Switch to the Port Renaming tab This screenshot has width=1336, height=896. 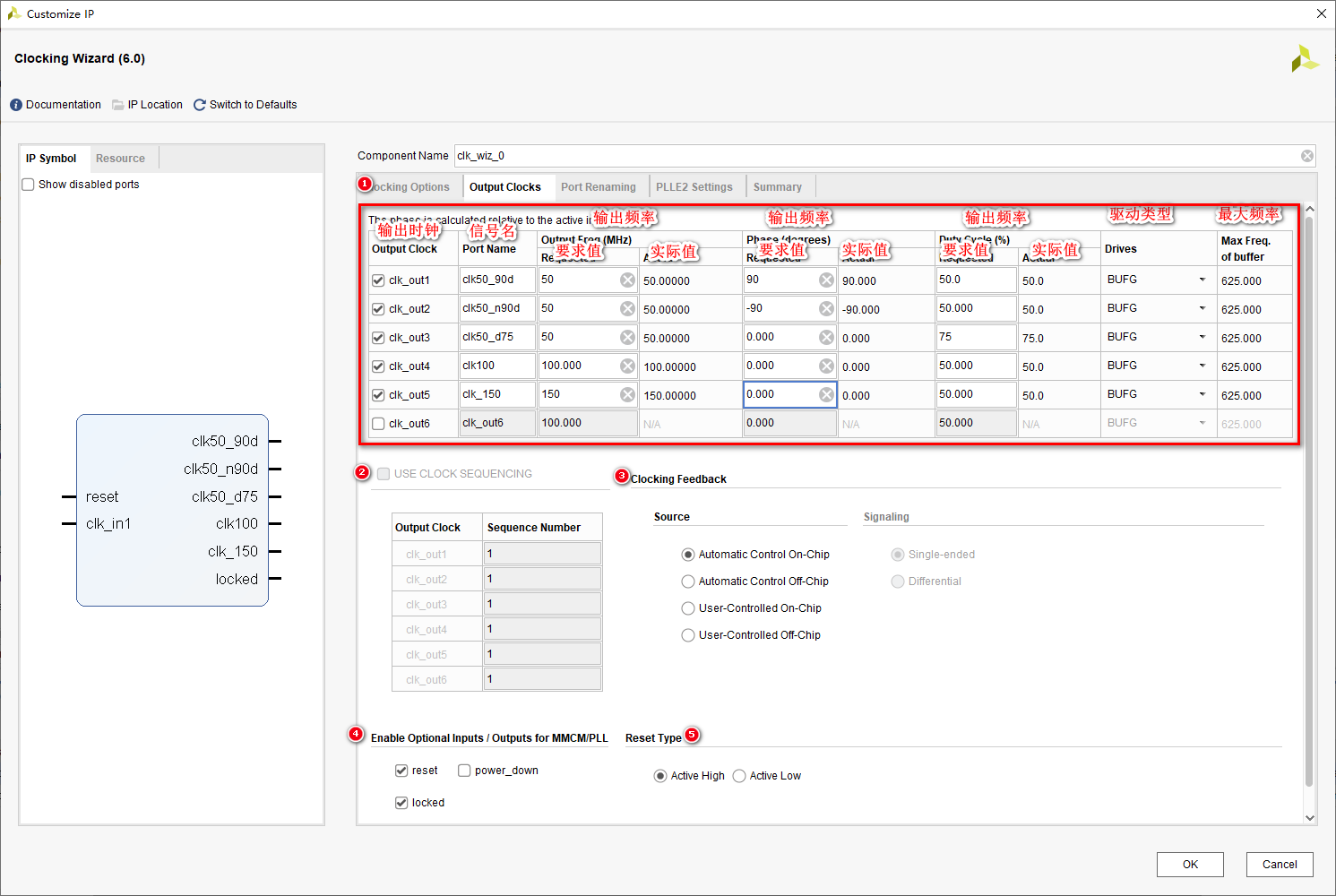click(598, 187)
